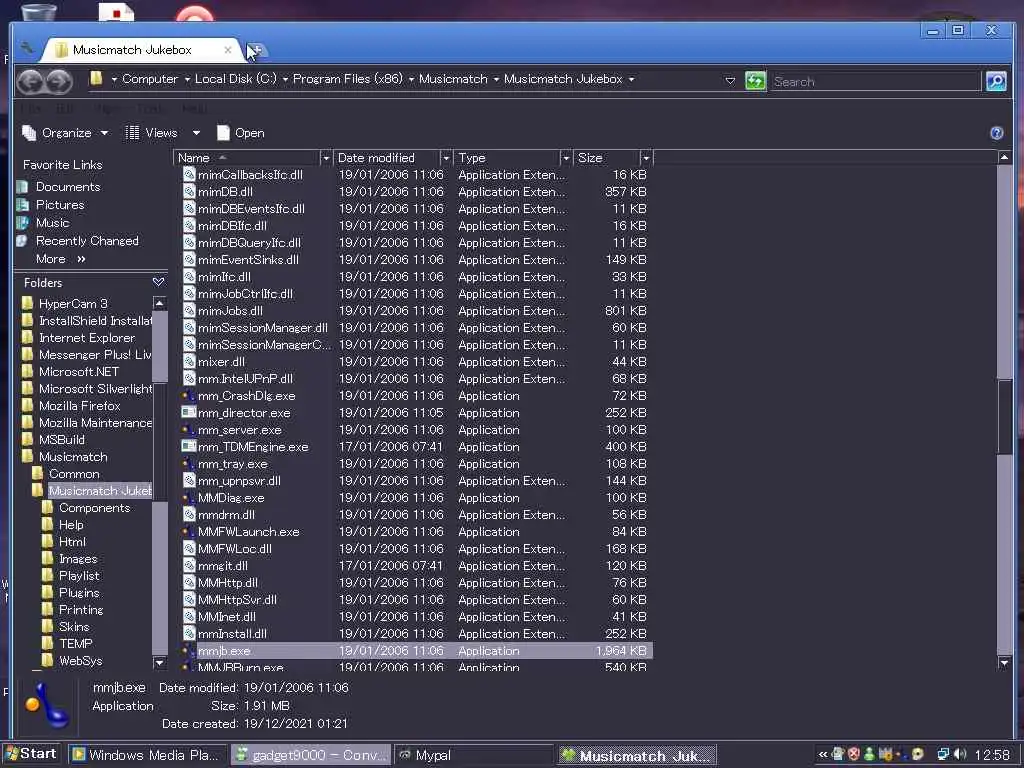Select MMFWLaunch.exe file name

249,532
